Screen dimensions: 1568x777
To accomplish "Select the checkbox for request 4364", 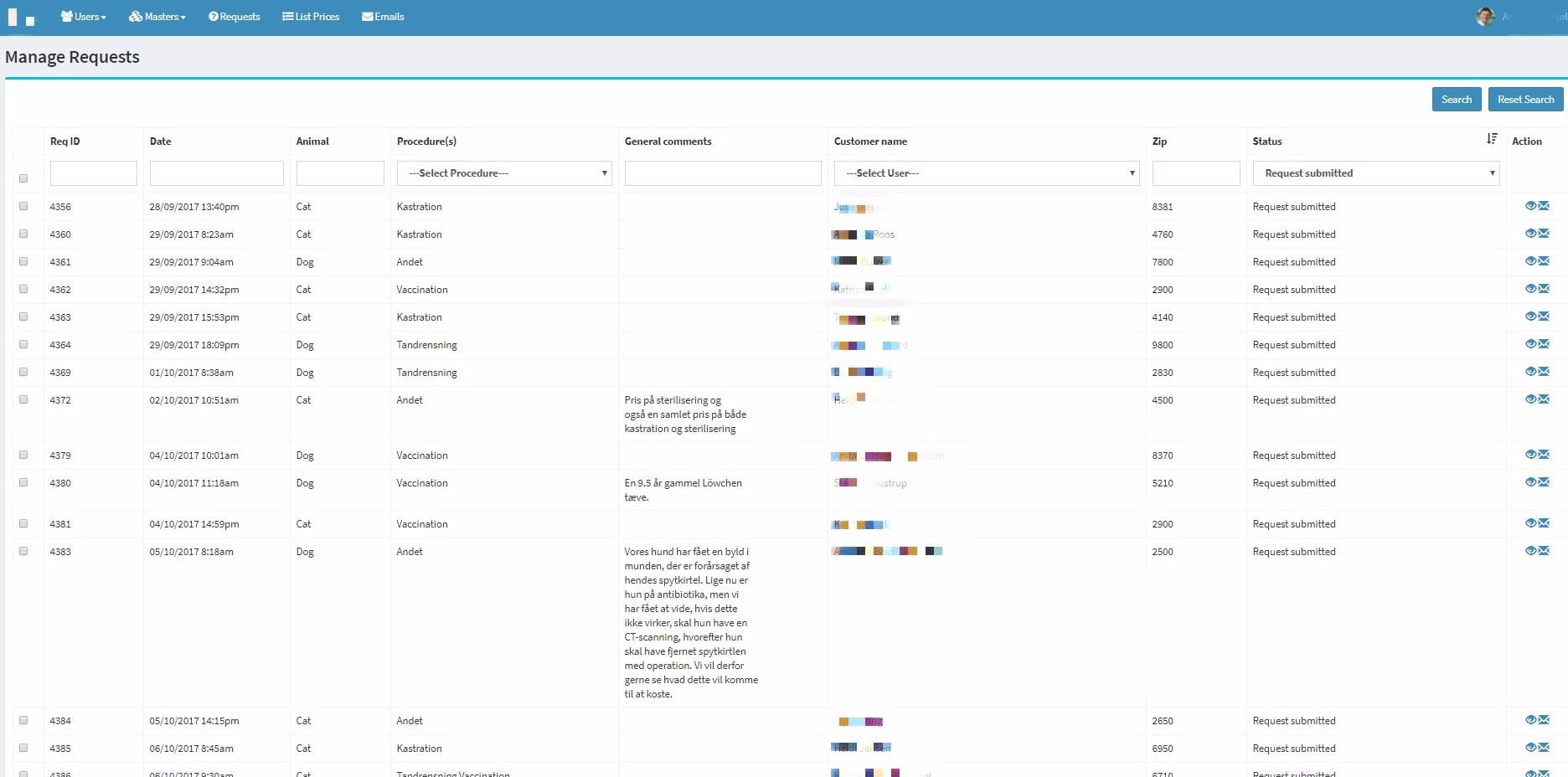I will (23, 344).
